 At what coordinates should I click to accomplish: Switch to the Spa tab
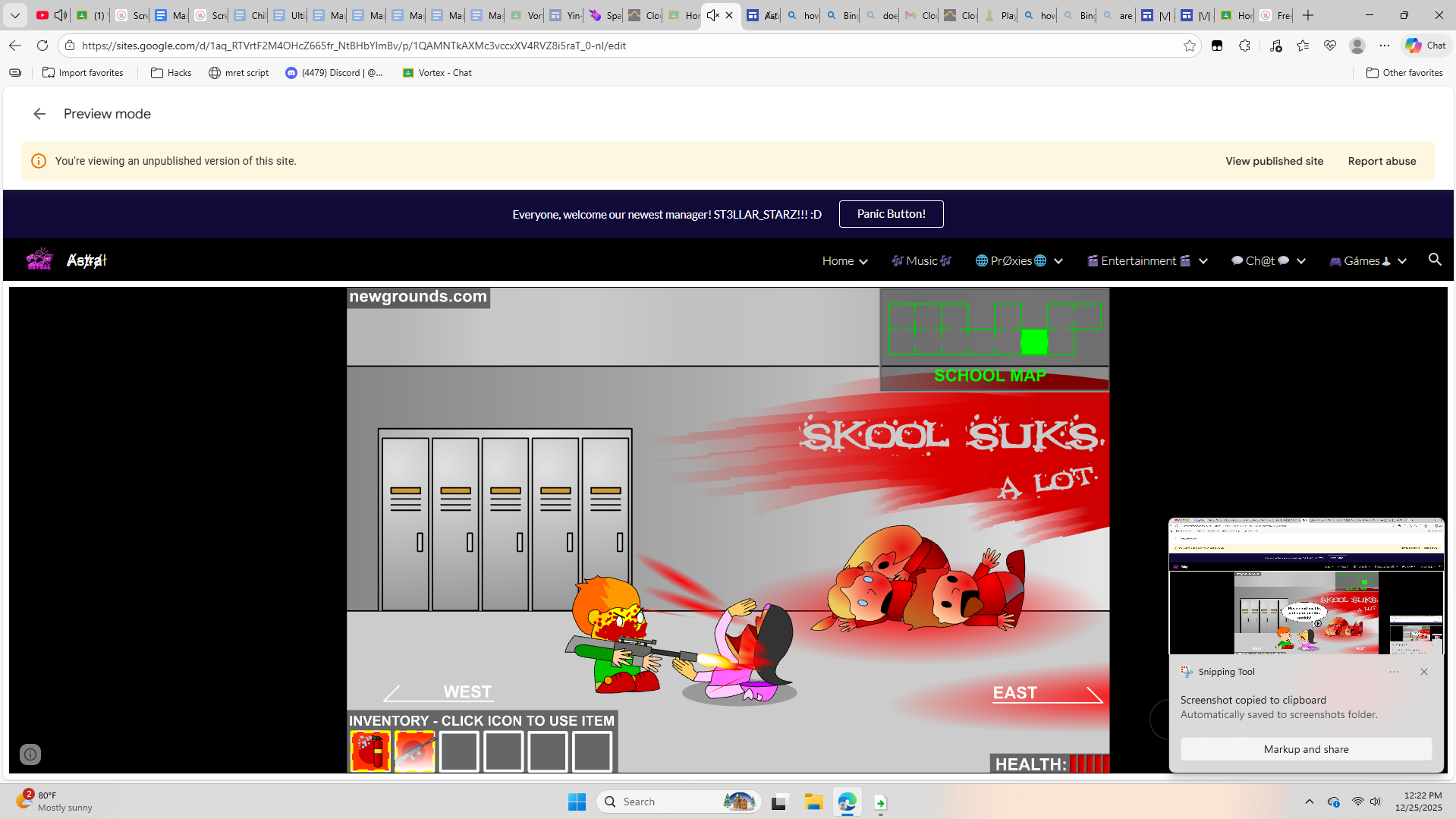point(605,15)
